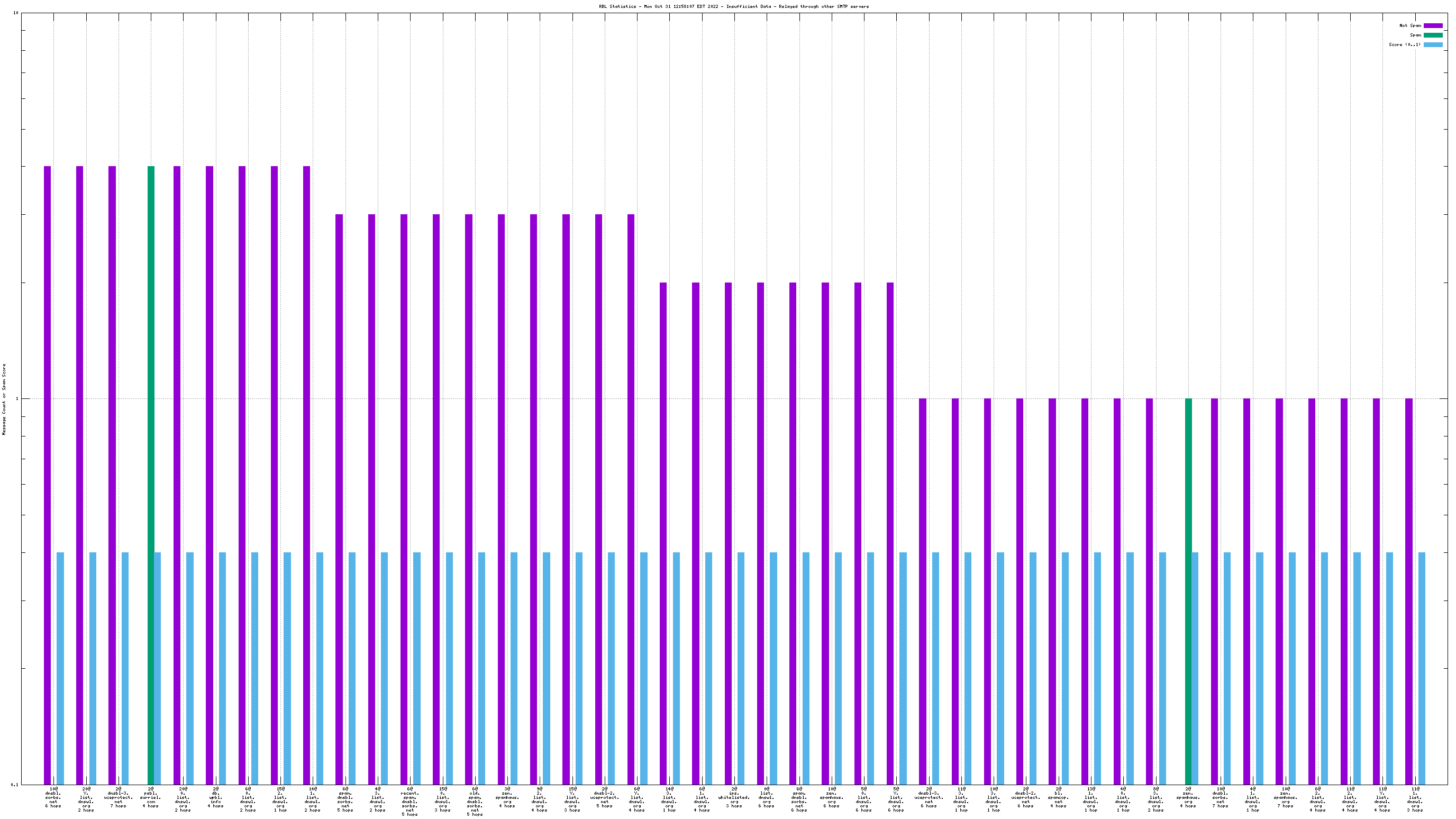Click the blue Score legend swatch
1456x819 pixels.
pos(1433,44)
